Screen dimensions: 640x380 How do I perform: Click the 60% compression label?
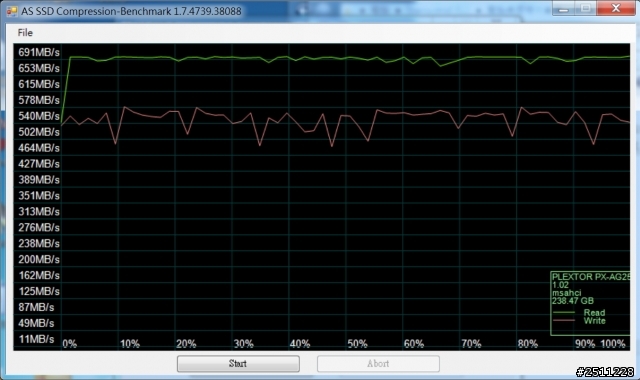point(414,344)
